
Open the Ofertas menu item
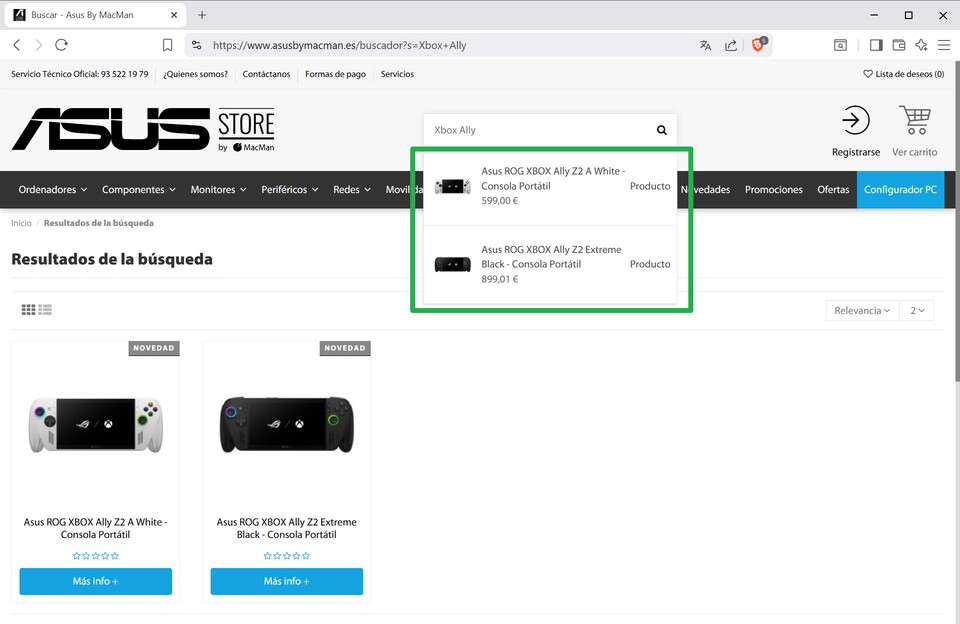[x=833, y=190]
